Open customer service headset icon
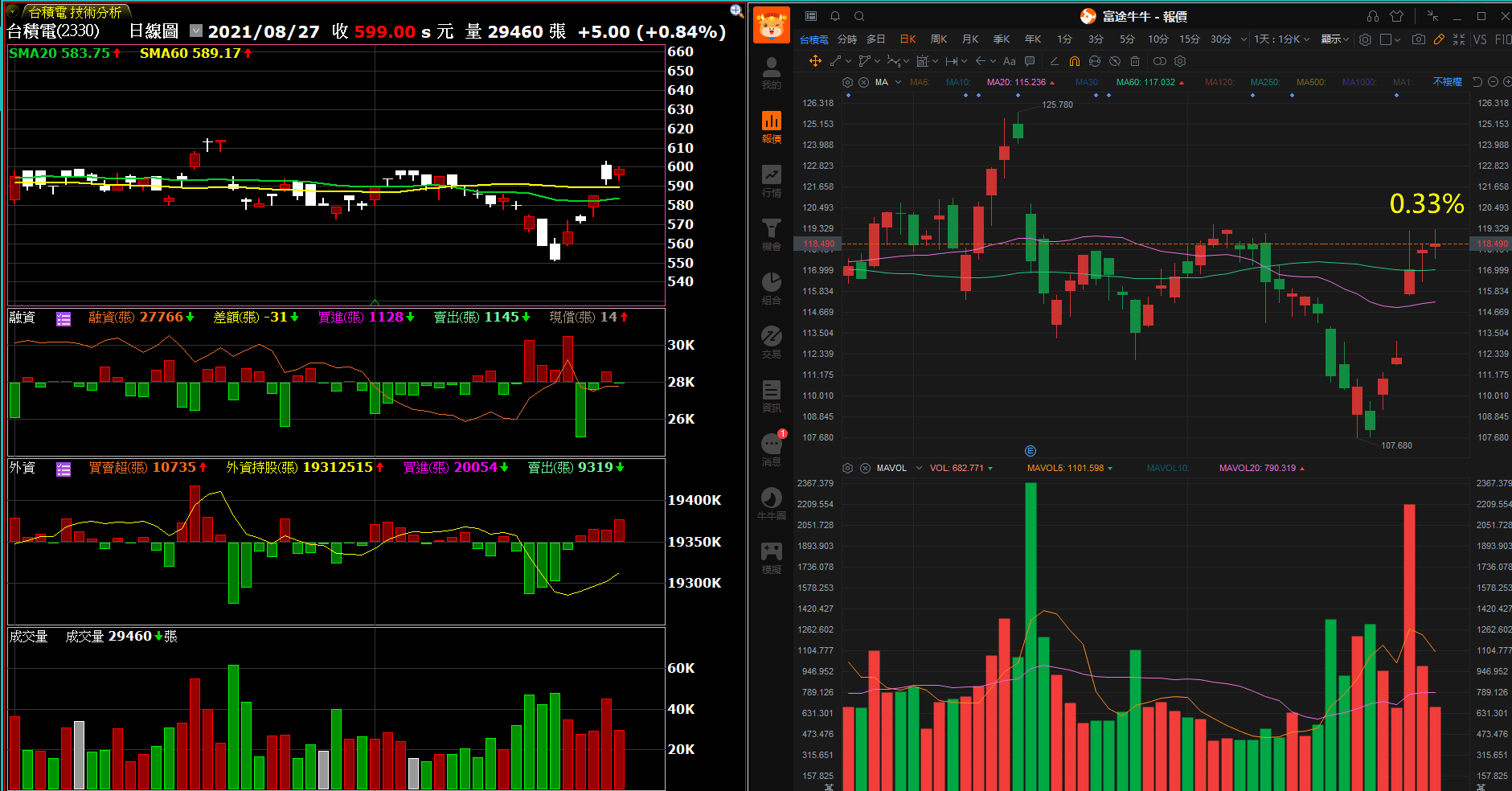 (1373, 16)
